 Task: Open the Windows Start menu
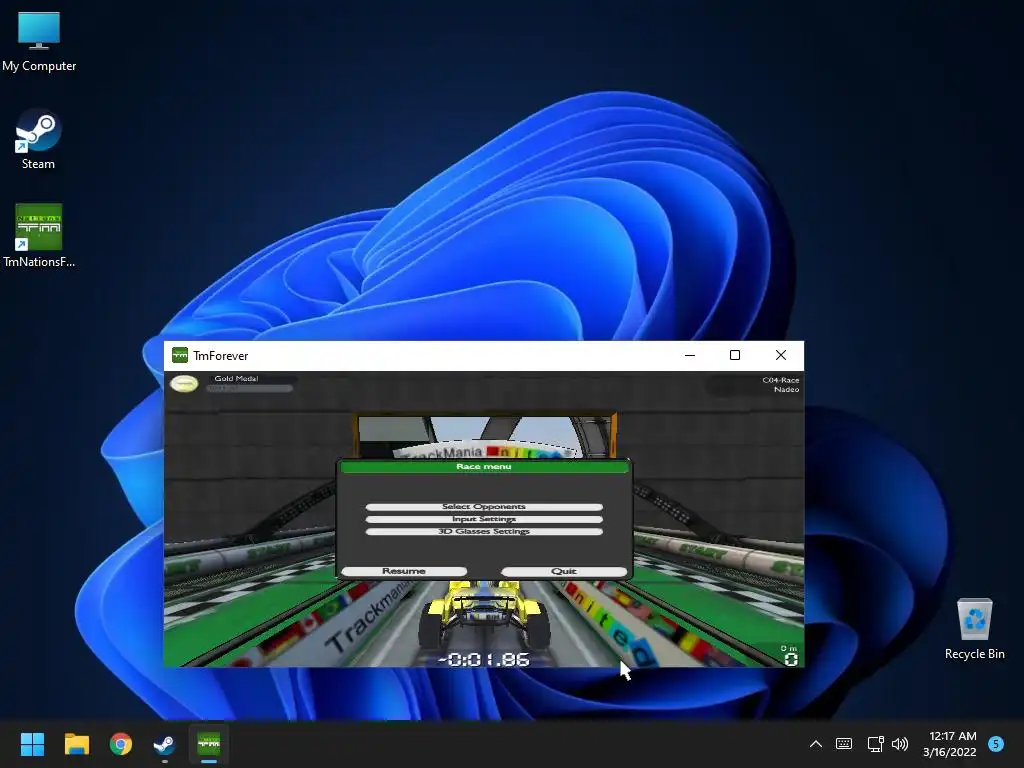pyautogui.click(x=32, y=744)
